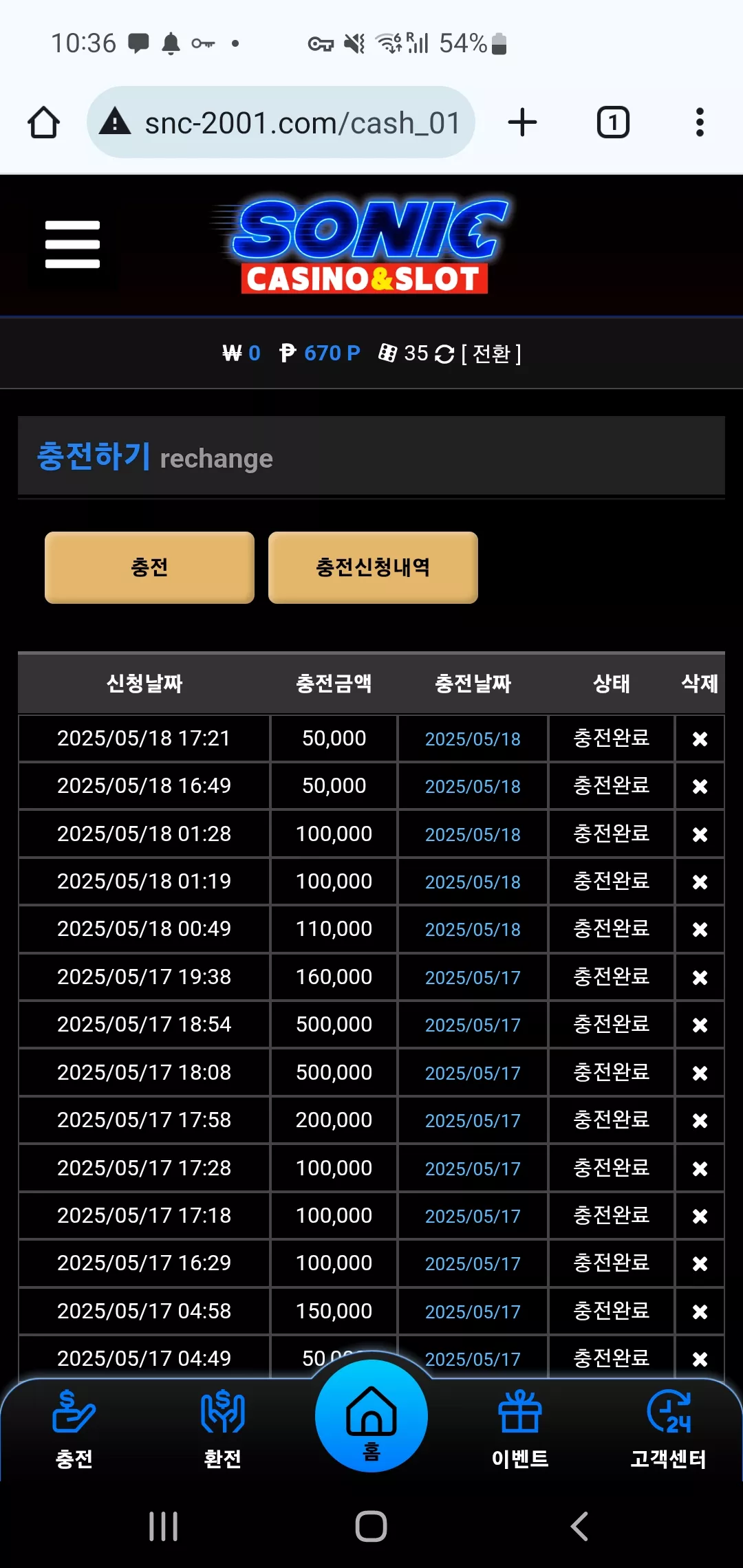The height and width of the screenshot is (1568, 743).
Task: Delete the 2025/05/17 18:54 500,000 entry
Action: coord(700,1025)
